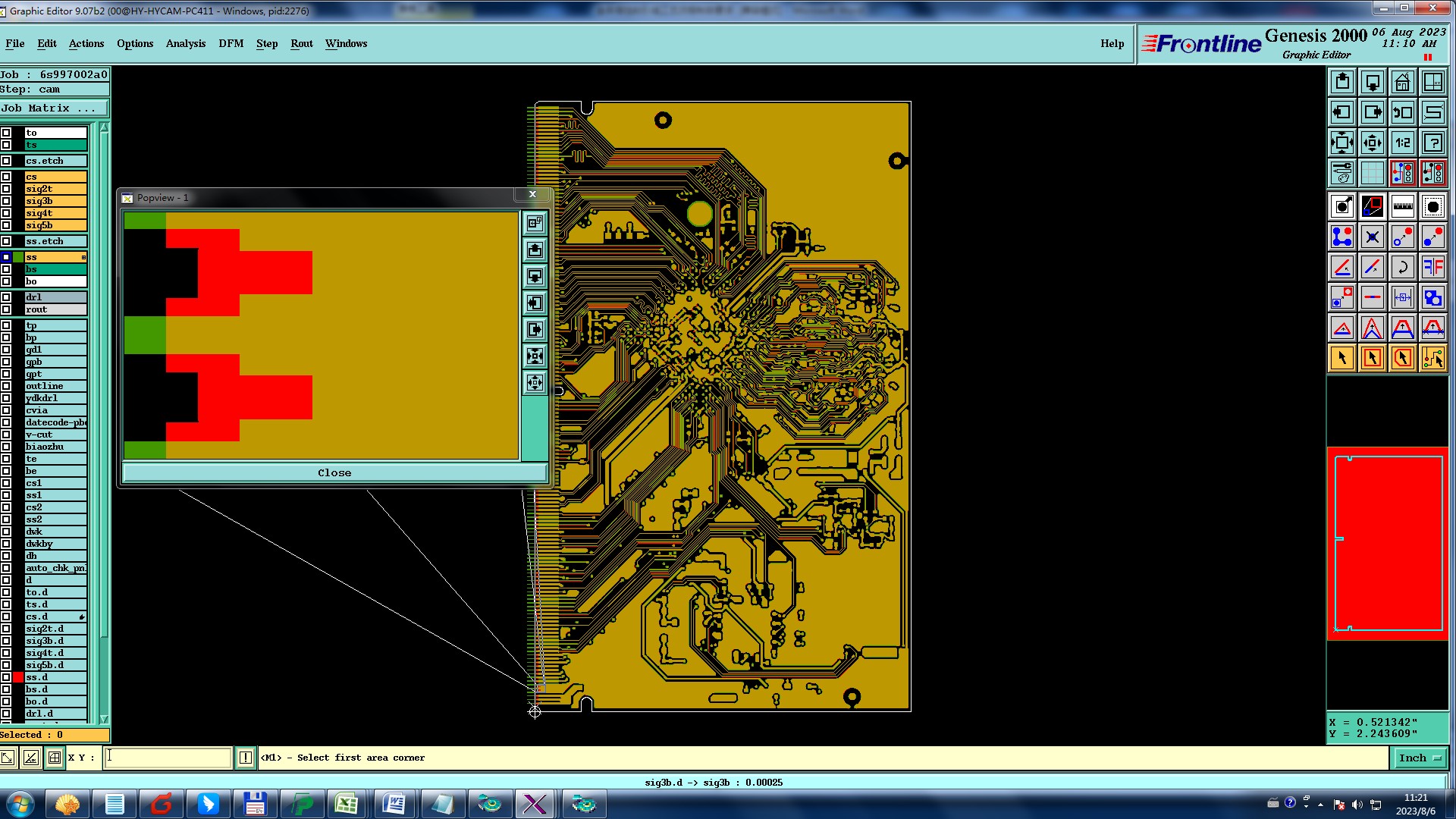Click the X Y coordinate input field
1456x819 pixels.
click(168, 757)
